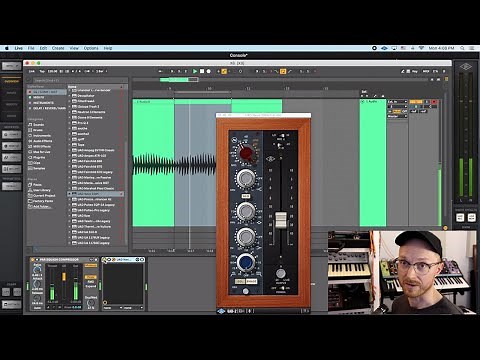Open the first 'none' parameter dropdown

pyautogui.click(x=113, y=308)
